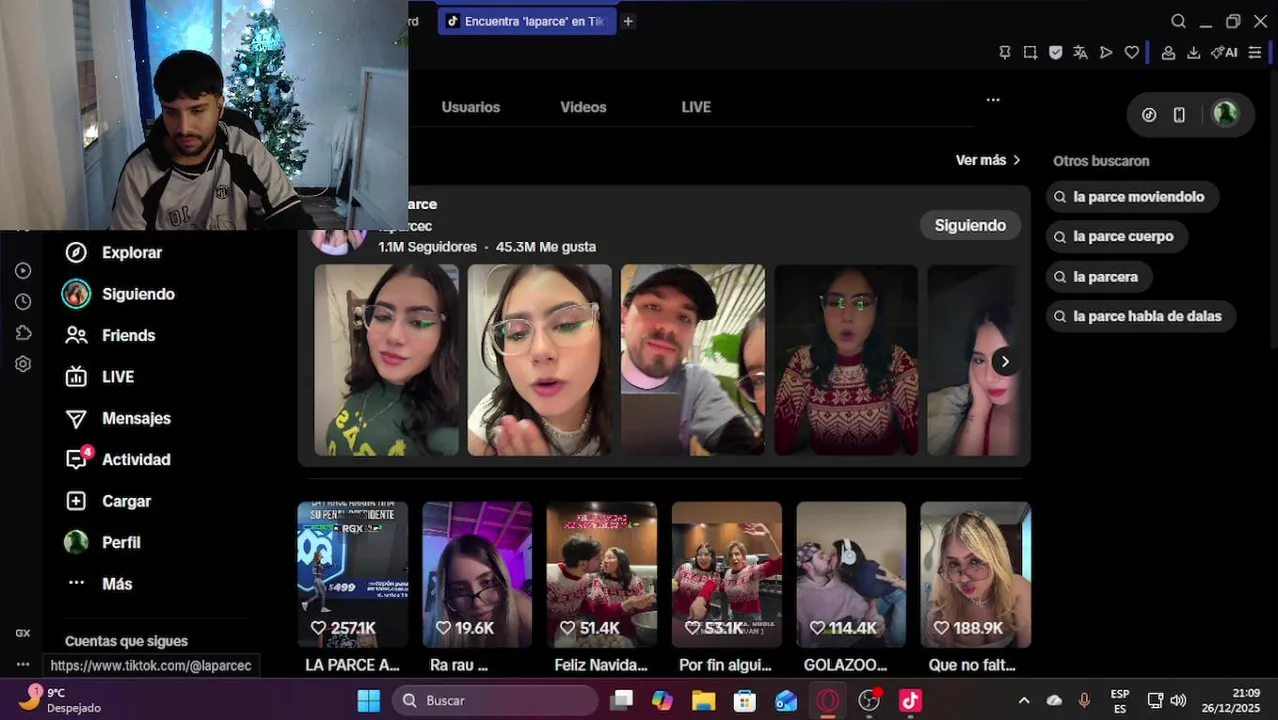Click 'Cuentas que sigues' heading

126,641
